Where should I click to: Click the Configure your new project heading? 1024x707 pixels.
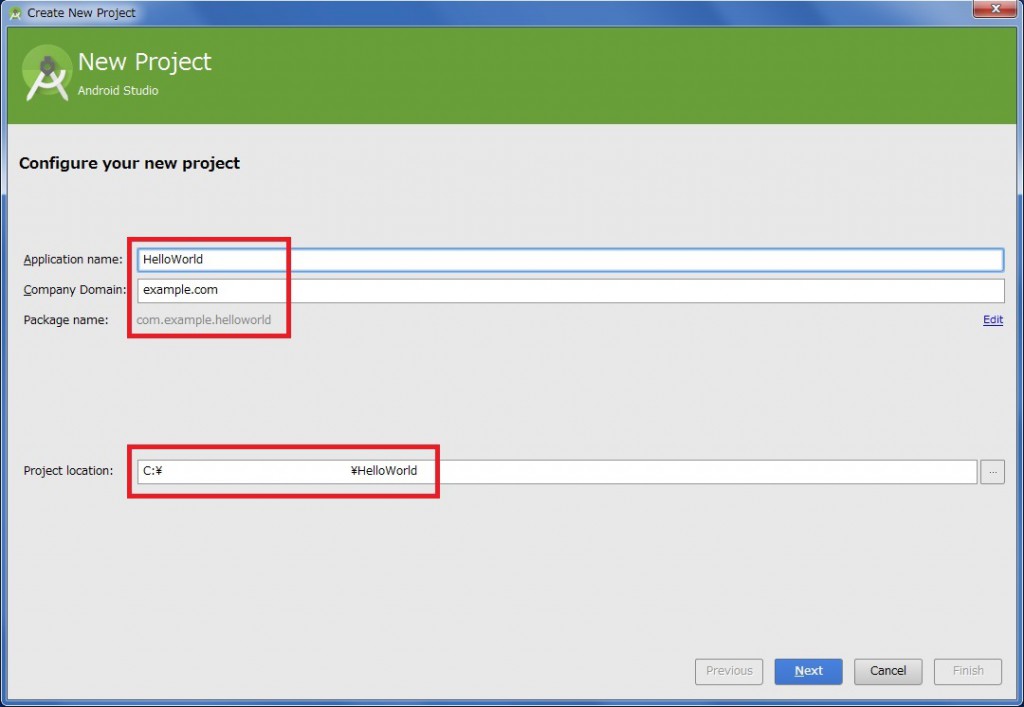(129, 163)
